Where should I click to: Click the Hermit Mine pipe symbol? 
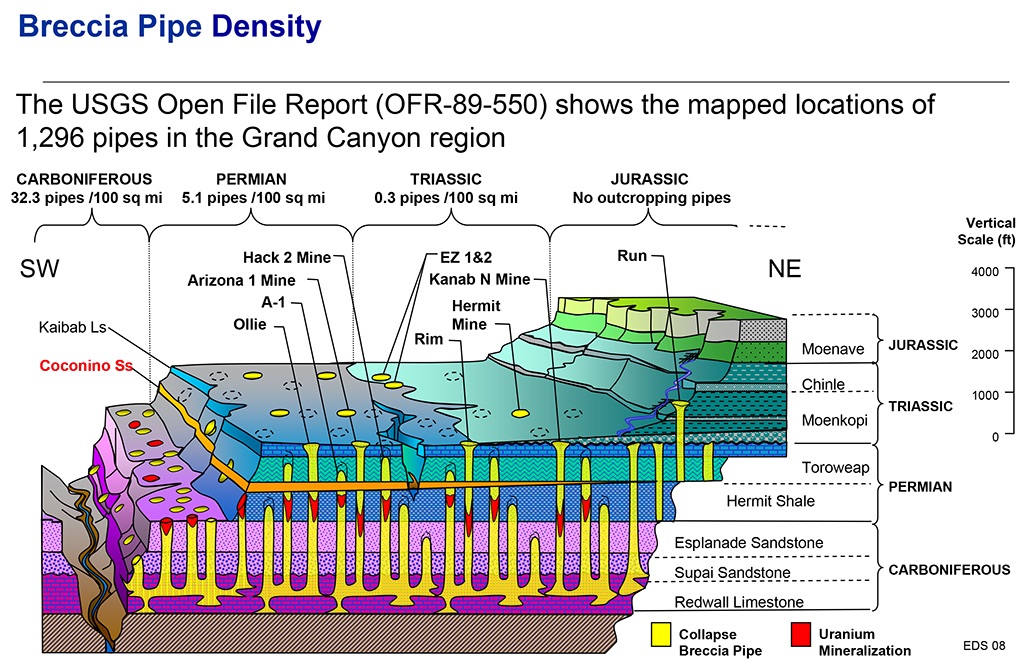(x=519, y=413)
